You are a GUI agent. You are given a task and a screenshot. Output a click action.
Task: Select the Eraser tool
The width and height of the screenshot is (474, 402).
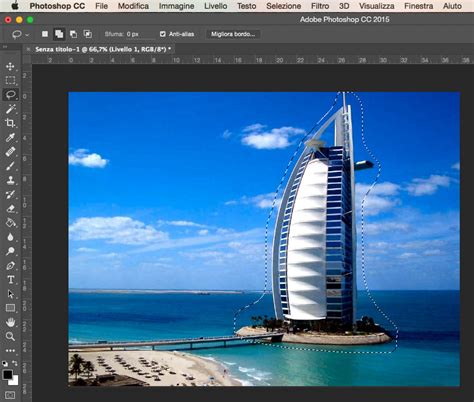[x=10, y=209]
